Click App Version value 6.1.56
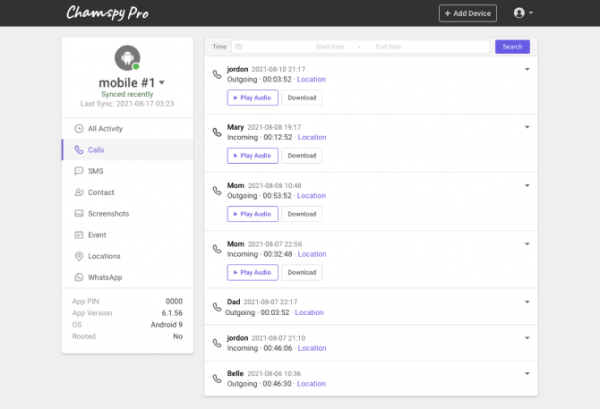600x409 pixels. tap(172, 313)
